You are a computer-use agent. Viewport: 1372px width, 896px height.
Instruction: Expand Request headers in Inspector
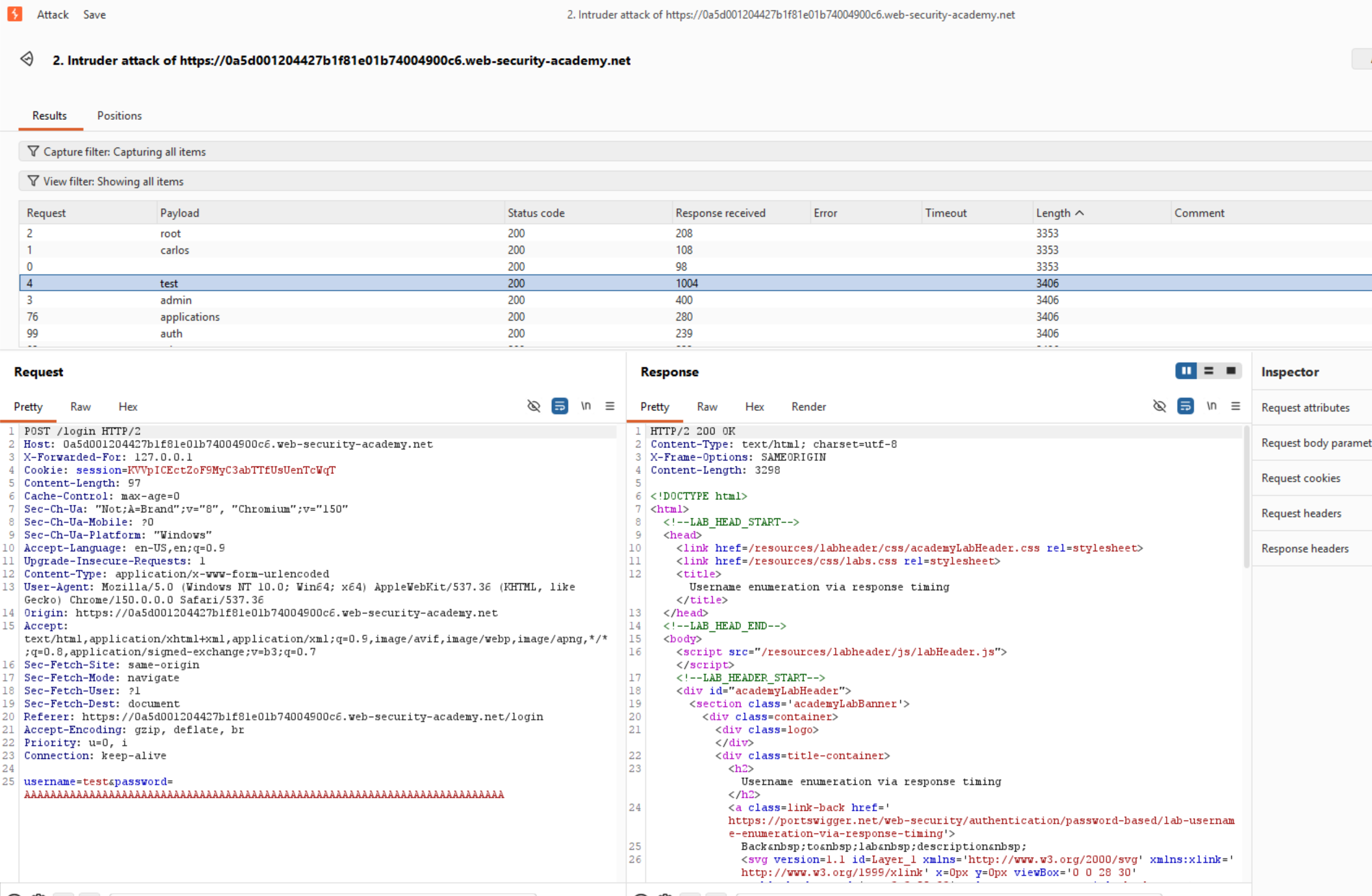[1313, 513]
